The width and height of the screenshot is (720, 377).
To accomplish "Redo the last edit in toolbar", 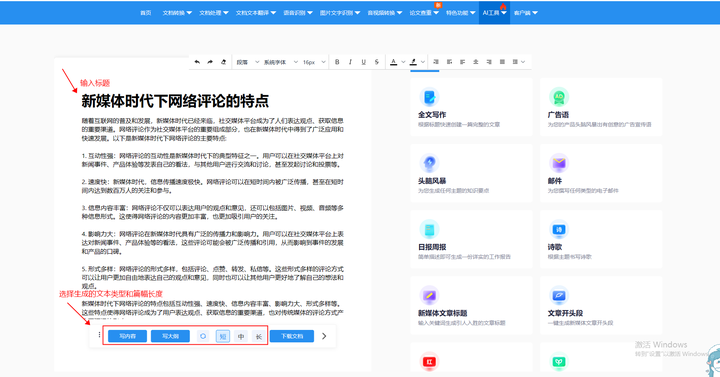I will 210,62.
